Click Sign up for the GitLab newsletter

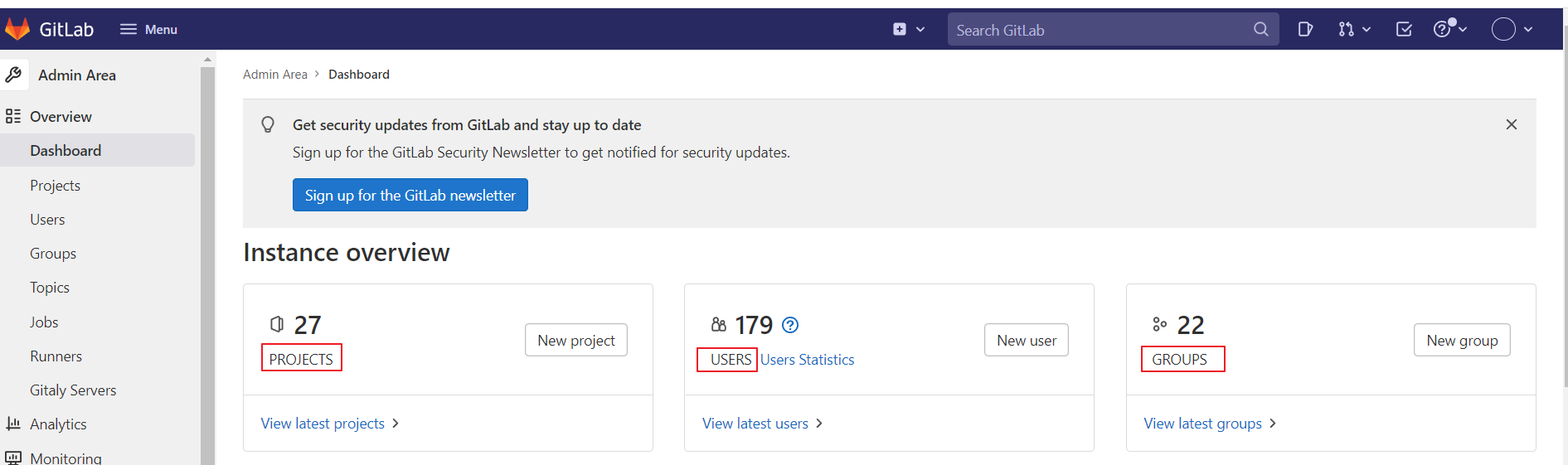coord(410,196)
